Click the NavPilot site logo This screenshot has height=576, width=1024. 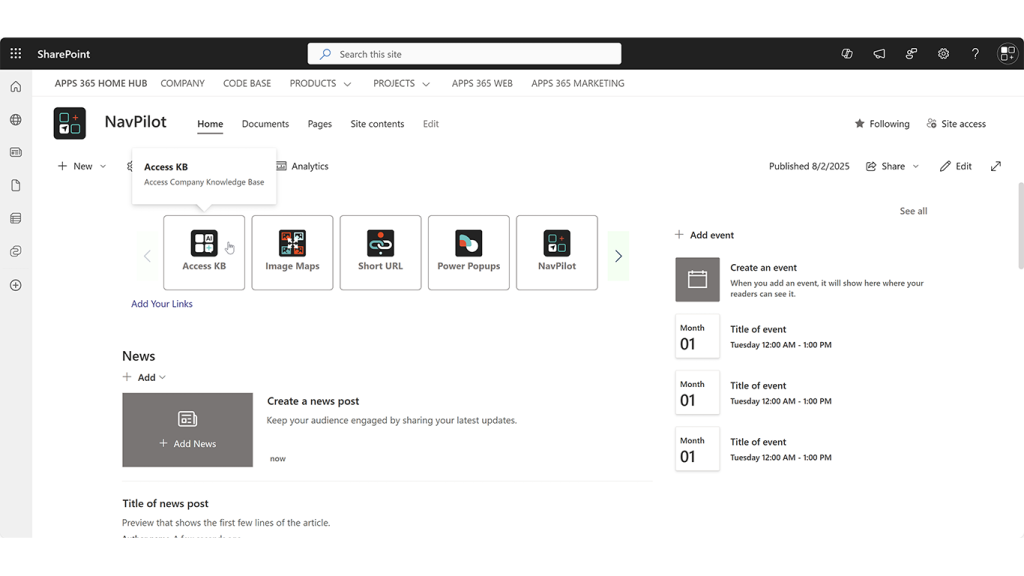[70, 123]
